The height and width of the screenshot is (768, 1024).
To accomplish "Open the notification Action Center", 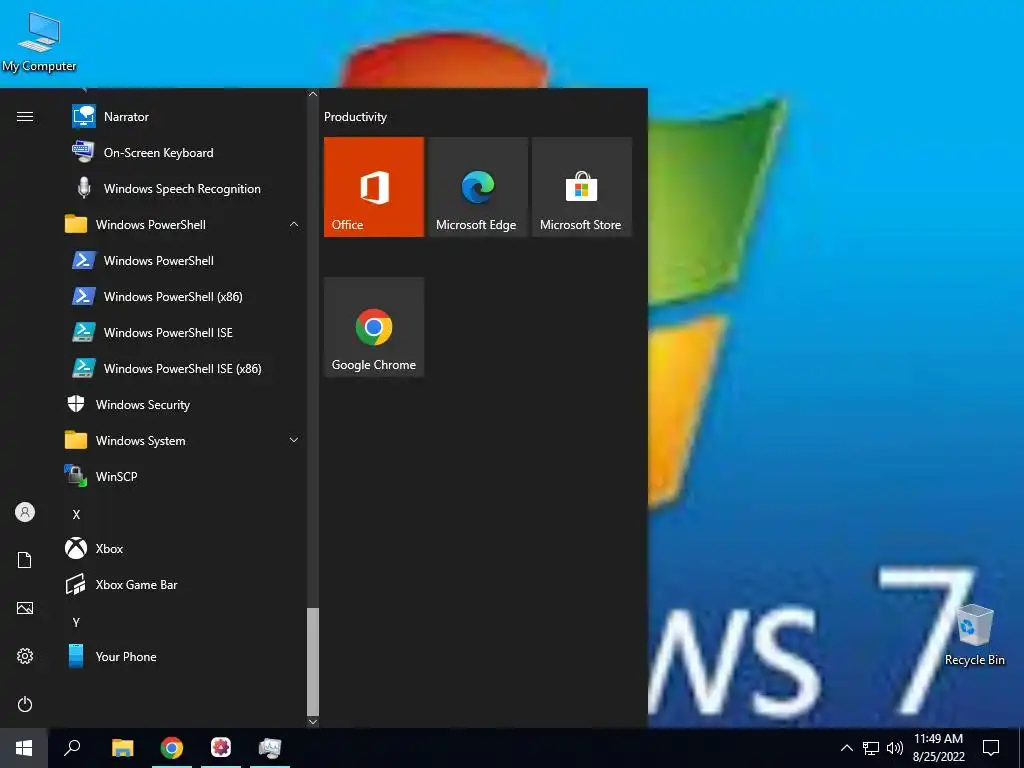I will click(991, 748).
